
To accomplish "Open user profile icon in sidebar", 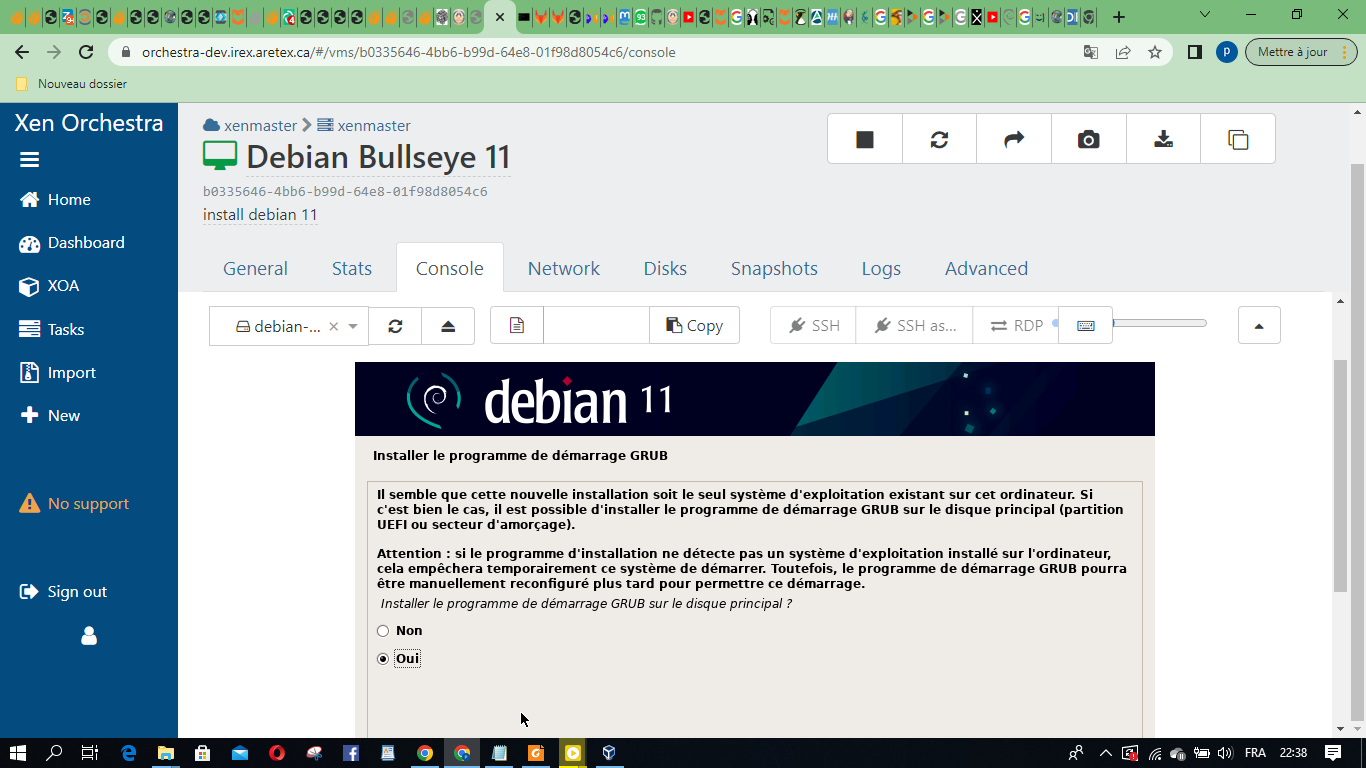I will pyautogui.click(x=89, y=636).
